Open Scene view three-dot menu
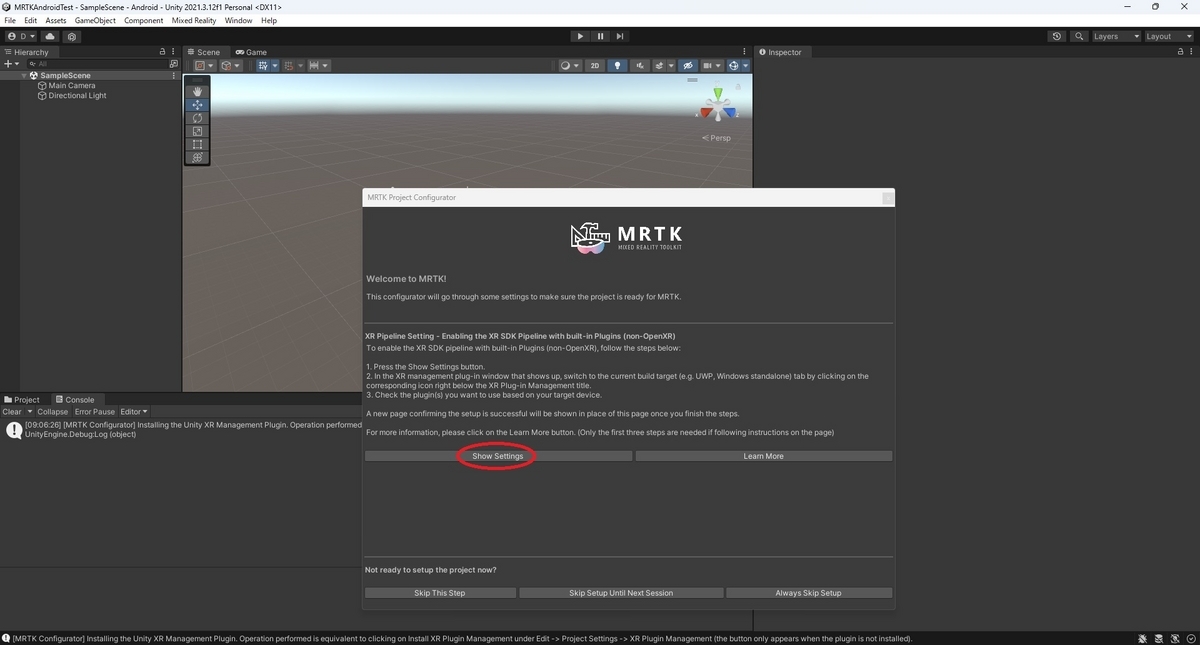 743,51
